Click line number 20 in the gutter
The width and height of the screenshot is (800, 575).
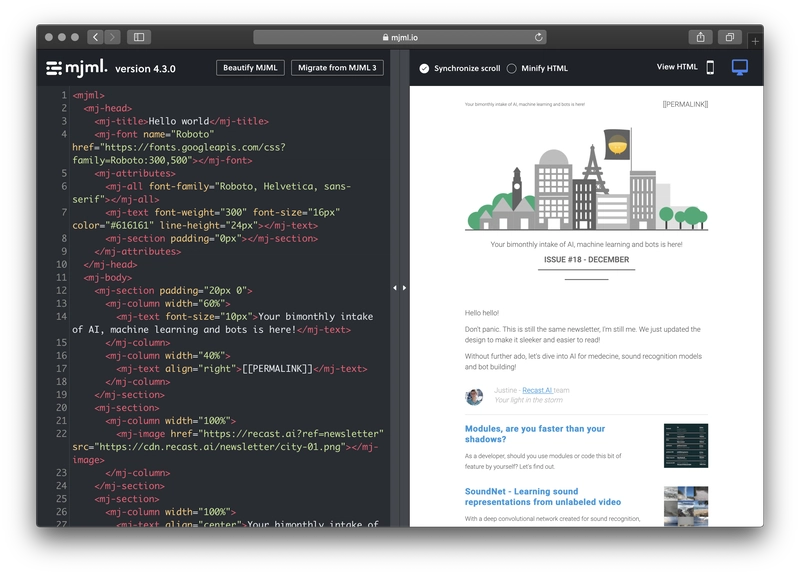click(61, 408)
